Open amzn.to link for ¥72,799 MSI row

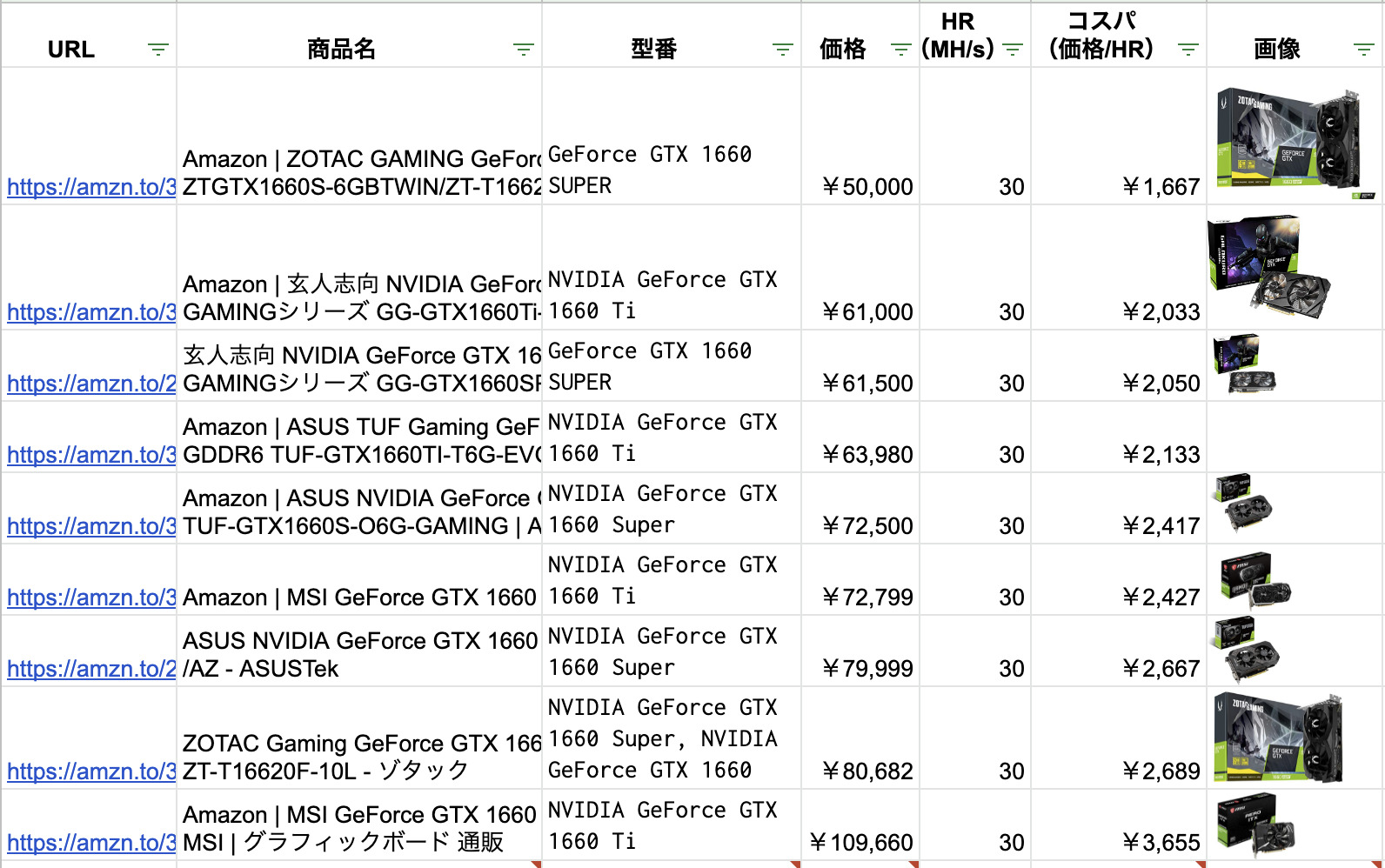pyautogui.click(x=91, y=598)
